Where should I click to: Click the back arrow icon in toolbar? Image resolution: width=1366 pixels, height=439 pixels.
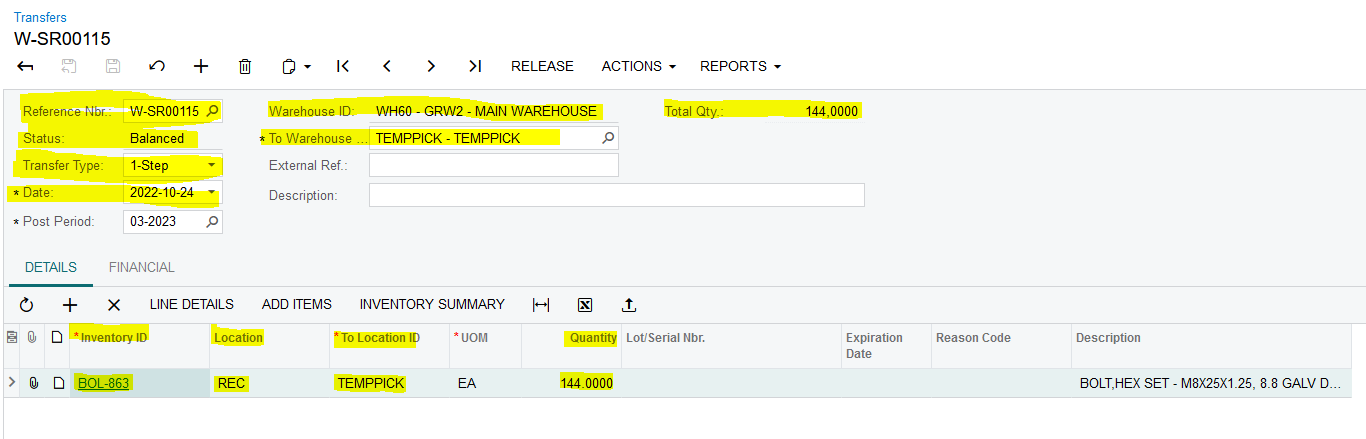pyautogui.click(x=26, y=66)
